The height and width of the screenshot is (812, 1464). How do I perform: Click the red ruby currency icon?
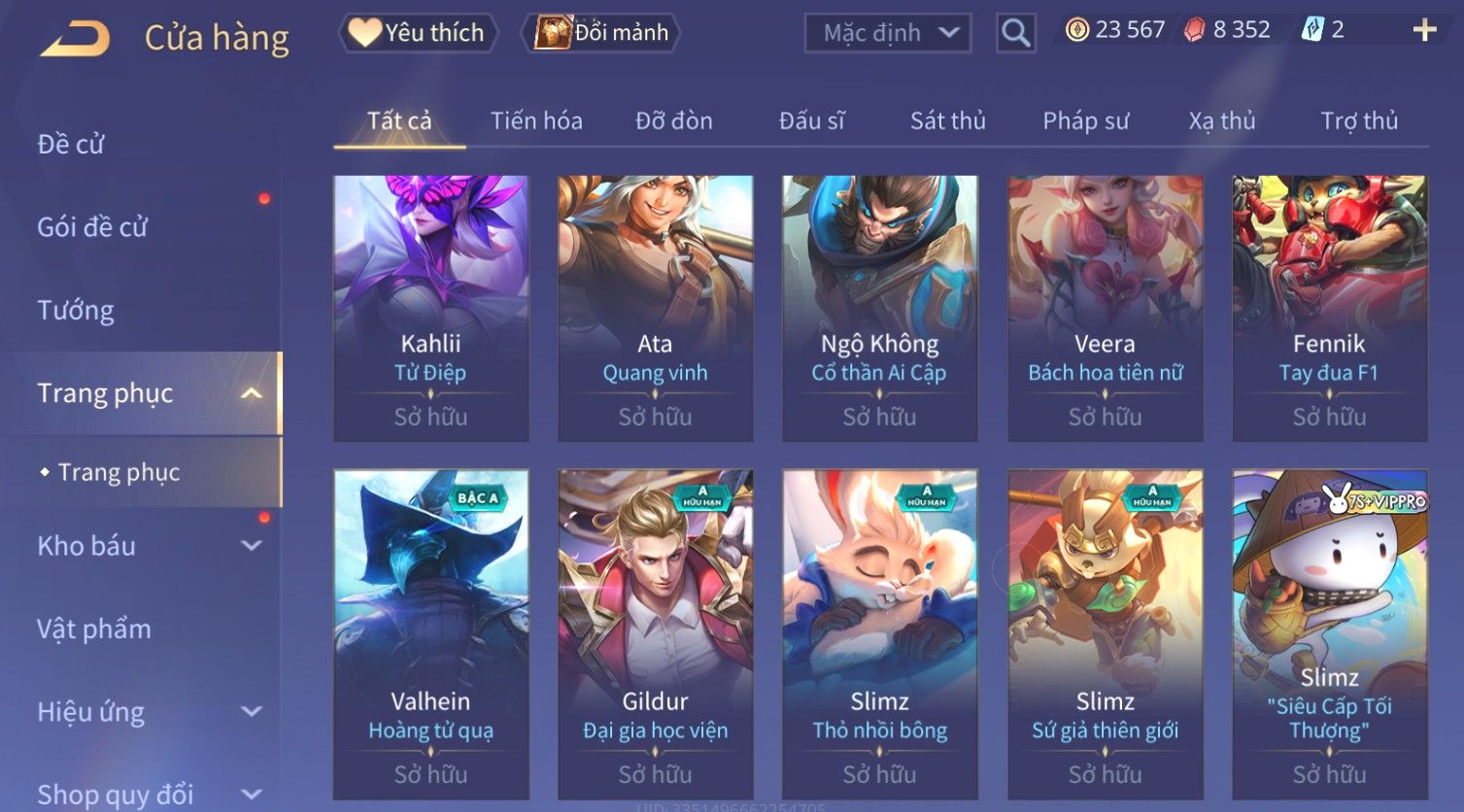tap(1194, 30)
